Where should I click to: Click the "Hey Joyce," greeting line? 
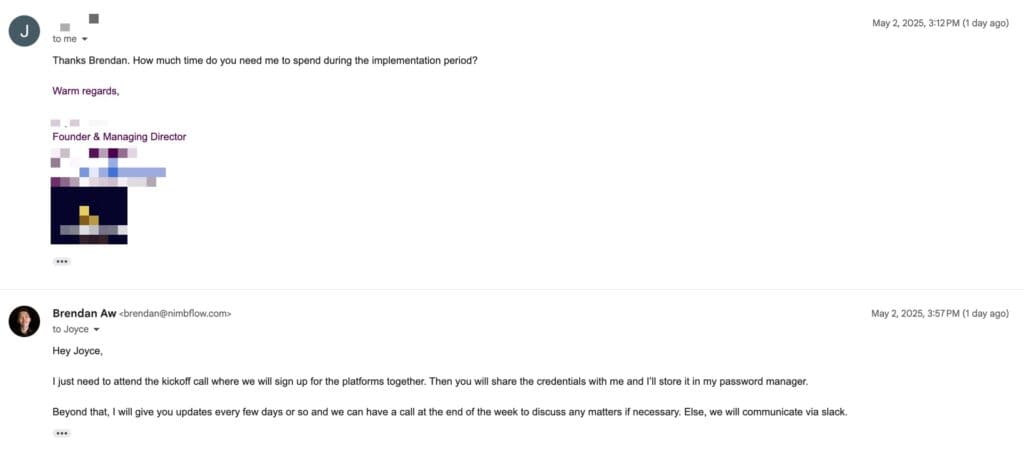click(77, 352)
